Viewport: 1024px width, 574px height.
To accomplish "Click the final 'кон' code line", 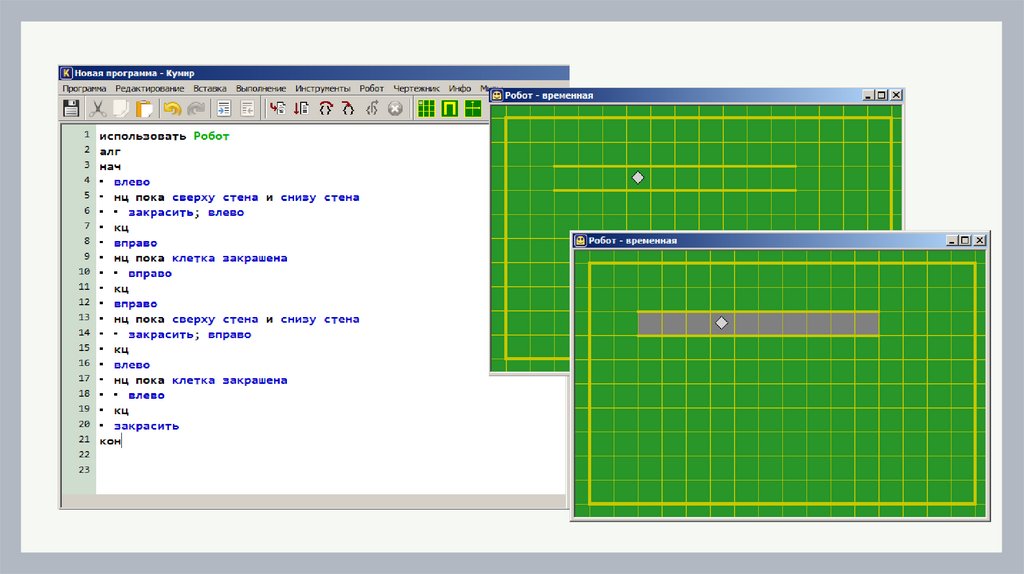I will point(110,441).
